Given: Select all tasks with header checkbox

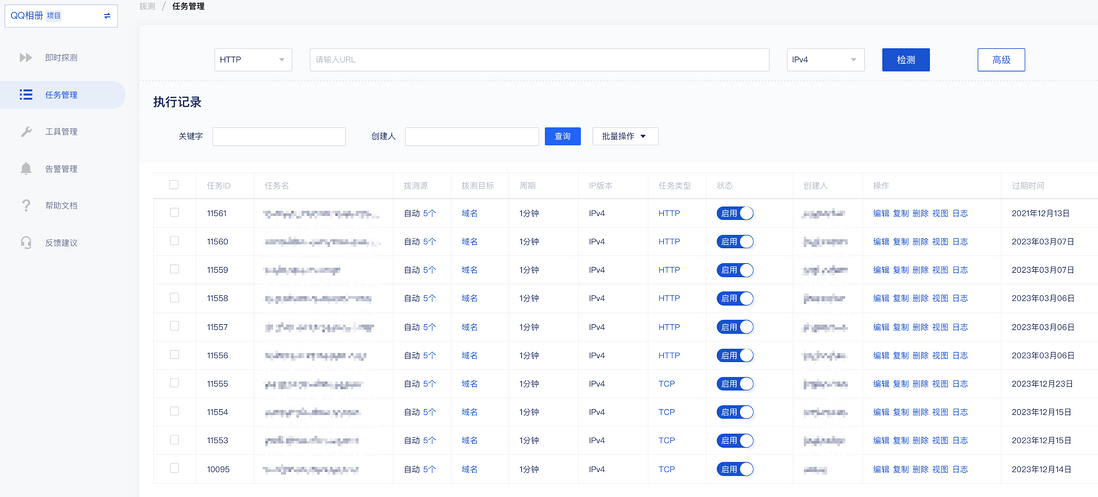Looking at the screenshot, I should [x=174, y=185].
